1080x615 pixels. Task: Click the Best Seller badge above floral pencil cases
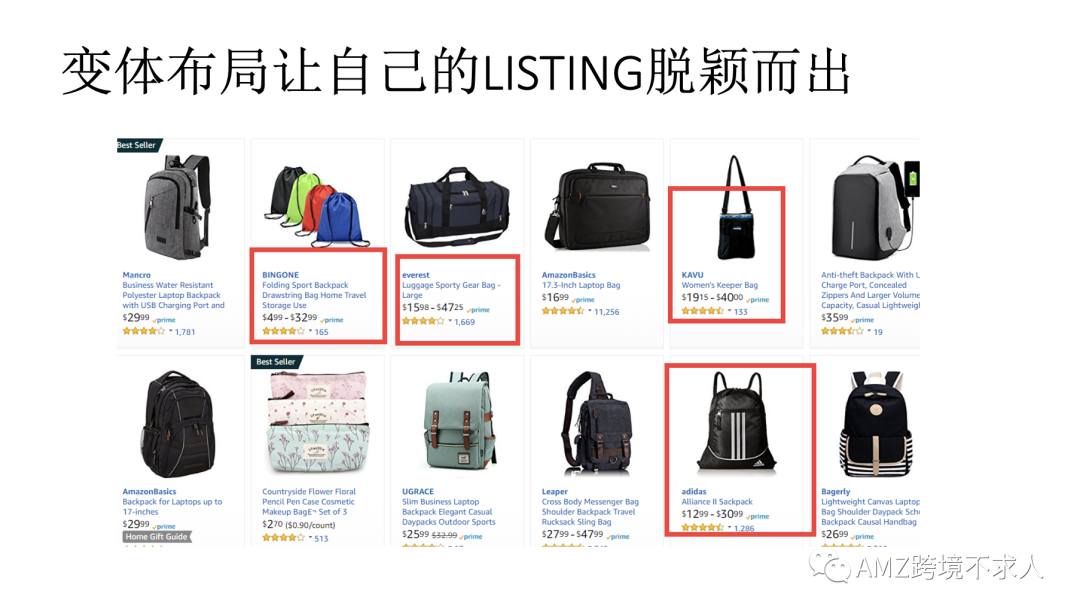(276, 362)
